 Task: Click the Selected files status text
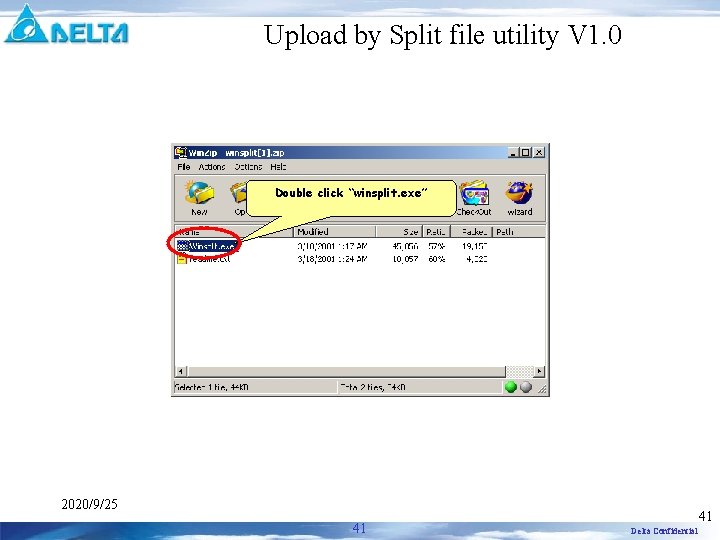tap(212, 387)
